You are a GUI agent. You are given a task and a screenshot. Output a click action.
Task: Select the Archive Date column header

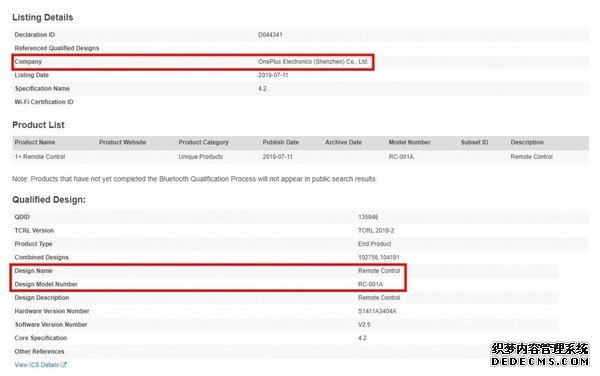tap(343, 142)
